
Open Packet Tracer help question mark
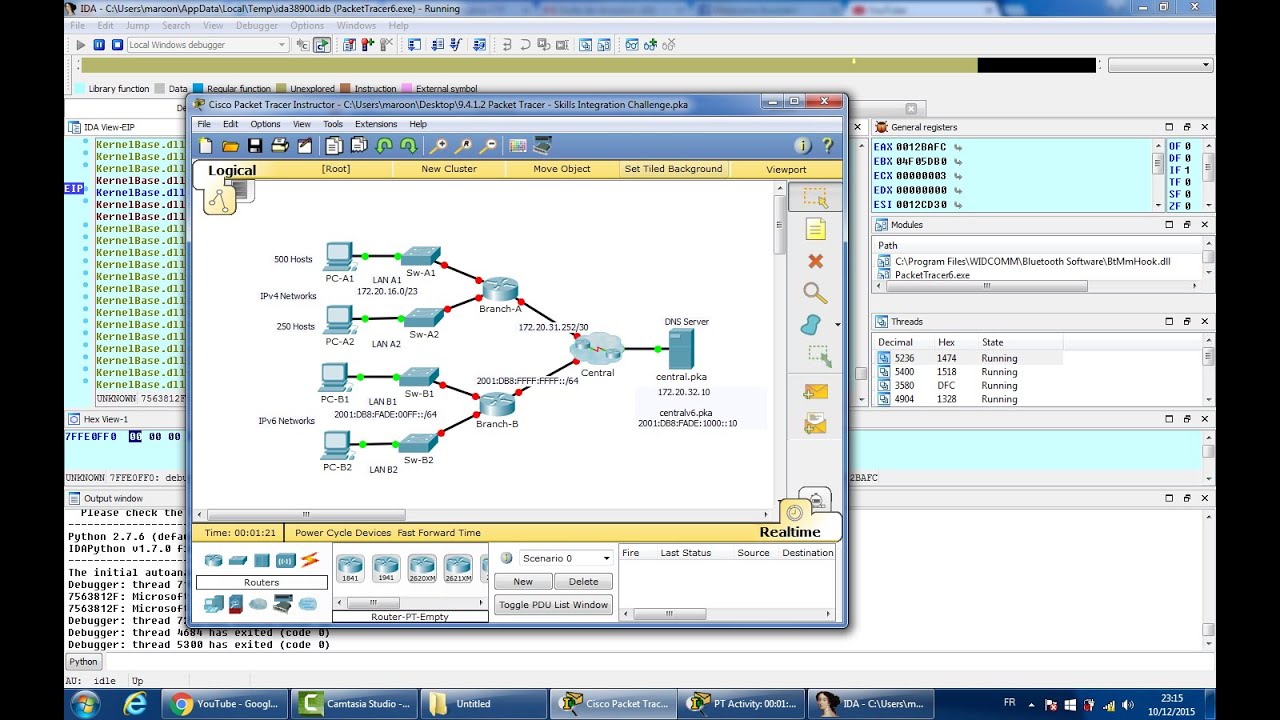click(x=827, y=146)
